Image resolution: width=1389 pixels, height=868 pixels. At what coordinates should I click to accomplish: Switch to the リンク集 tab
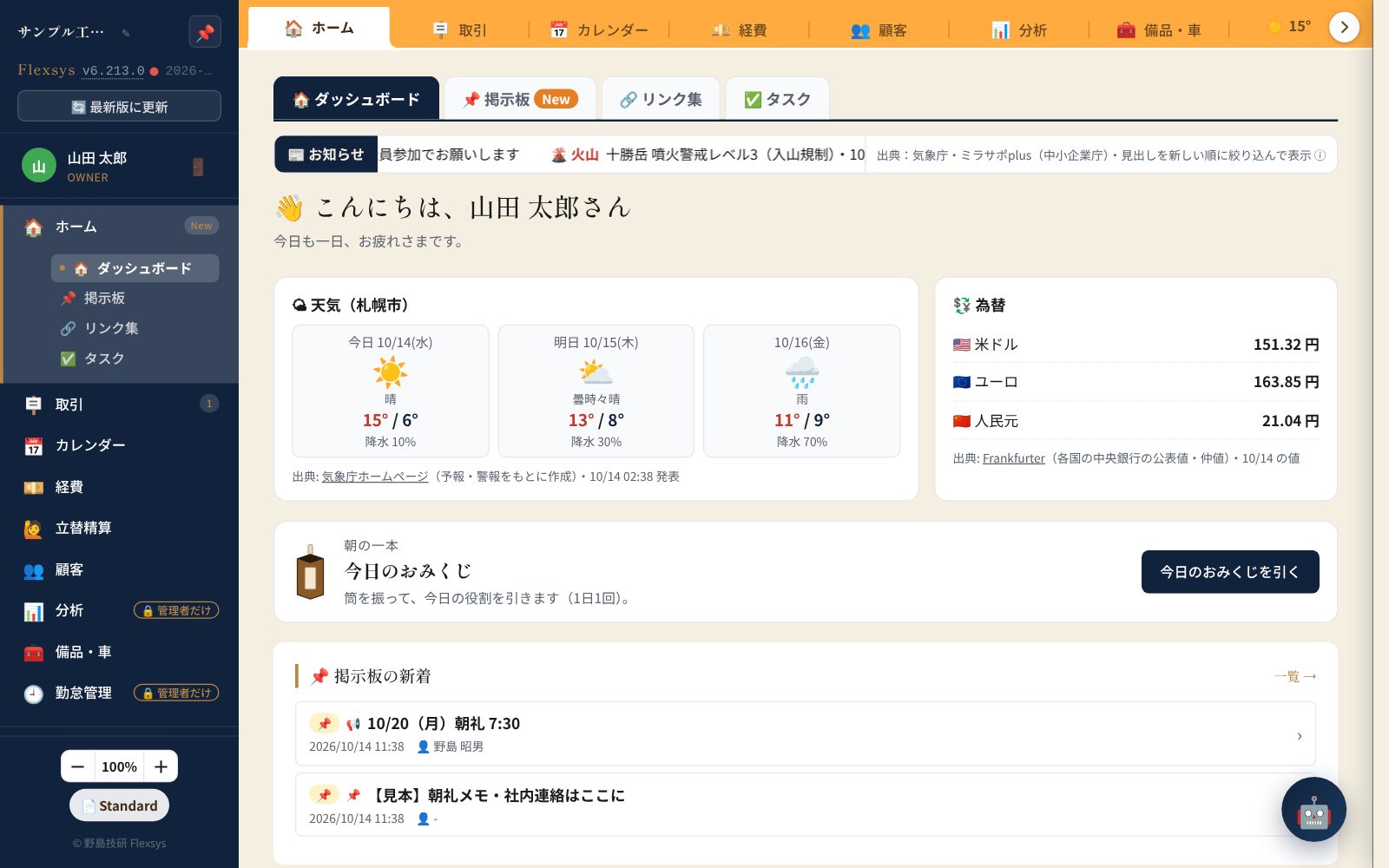(661, 99)
